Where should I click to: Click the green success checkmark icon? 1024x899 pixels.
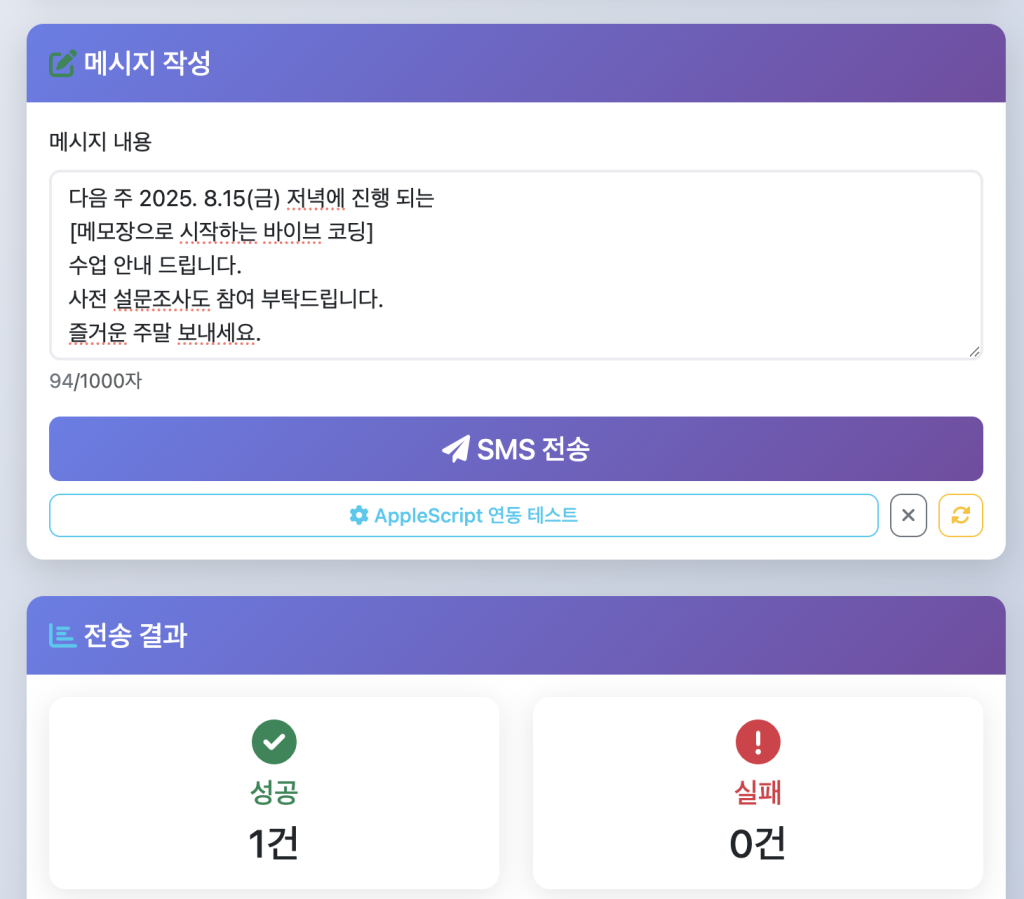pyautogui.click(x=274, y=742)
